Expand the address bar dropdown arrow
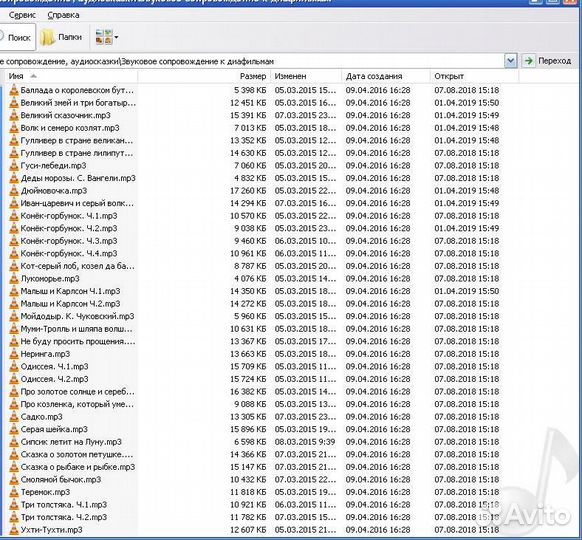This screenshot has width=582, height=540. click(x=511, y=61)
